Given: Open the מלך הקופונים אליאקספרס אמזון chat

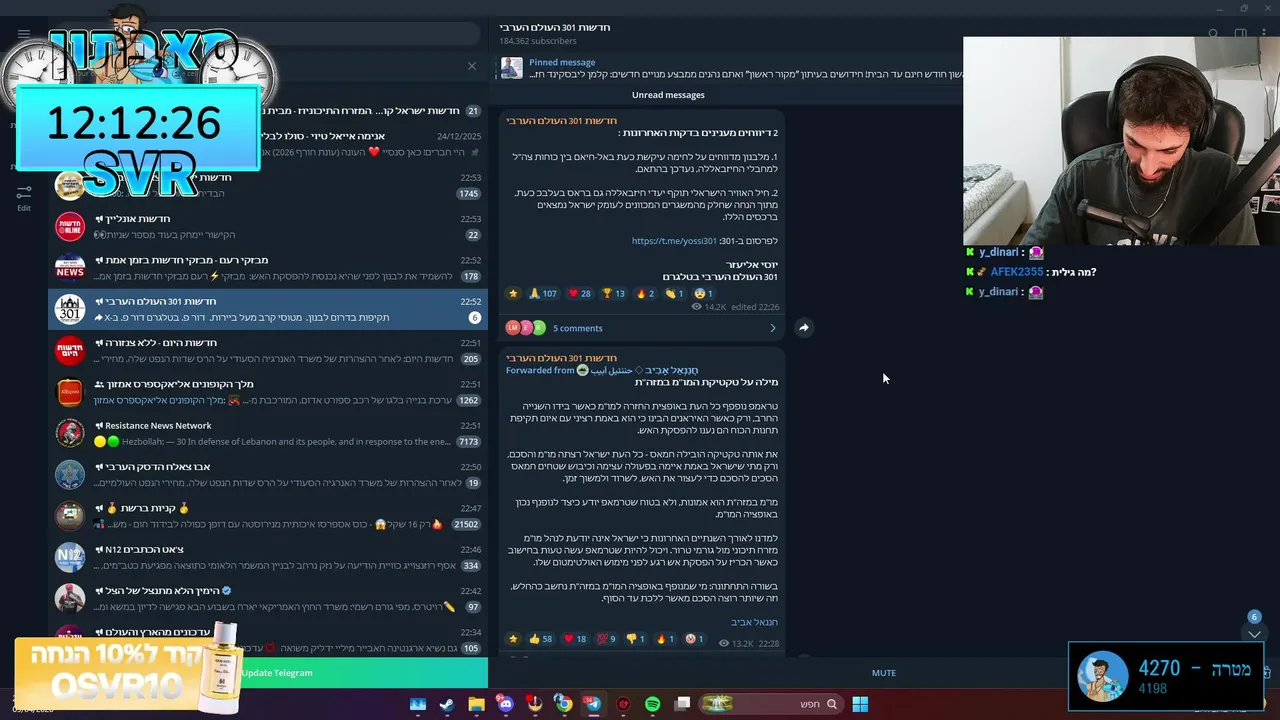Looking at the screenshot, I should point(268,392).
